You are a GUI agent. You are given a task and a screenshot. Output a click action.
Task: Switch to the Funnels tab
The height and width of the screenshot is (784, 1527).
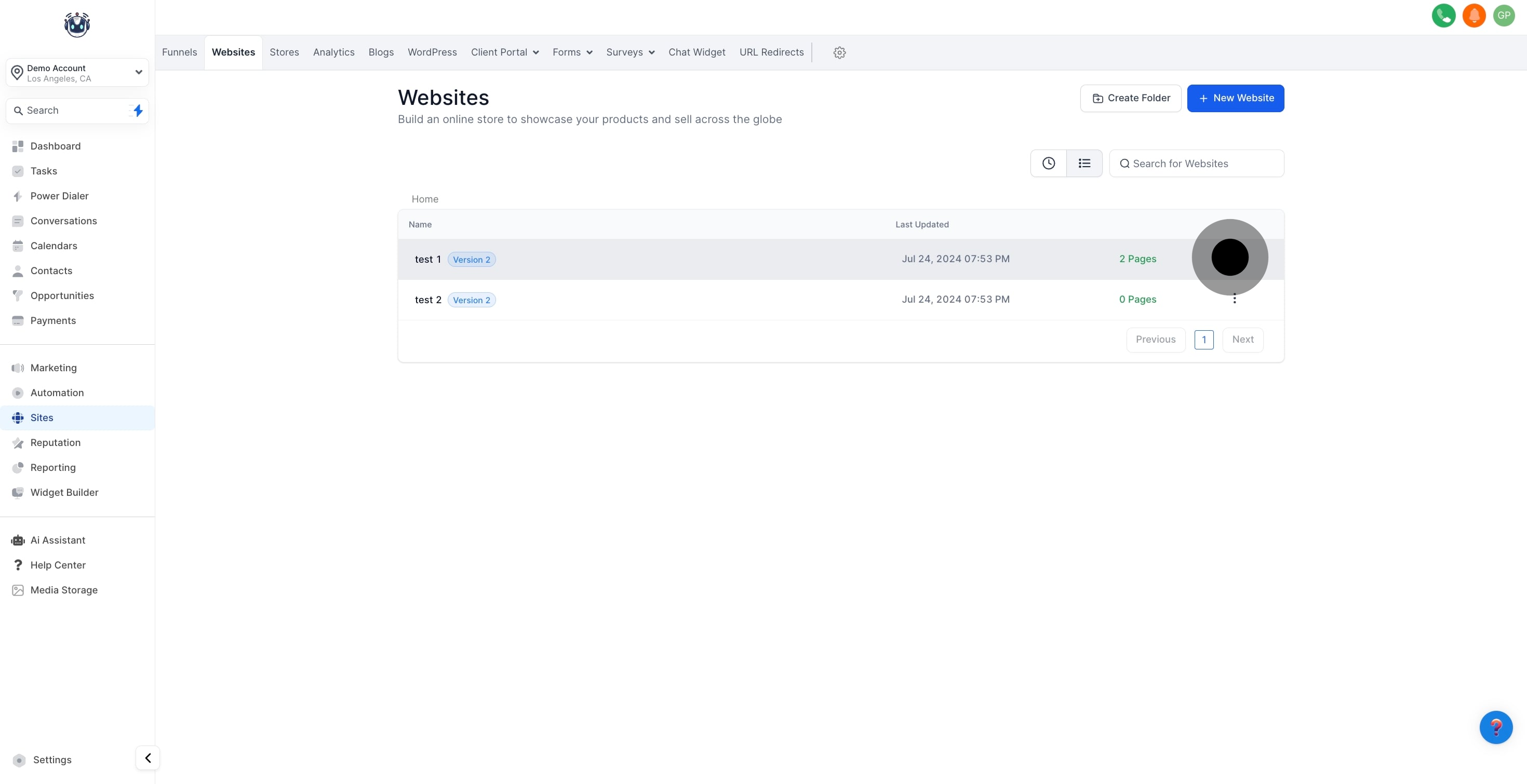click(x=179, y=53)
